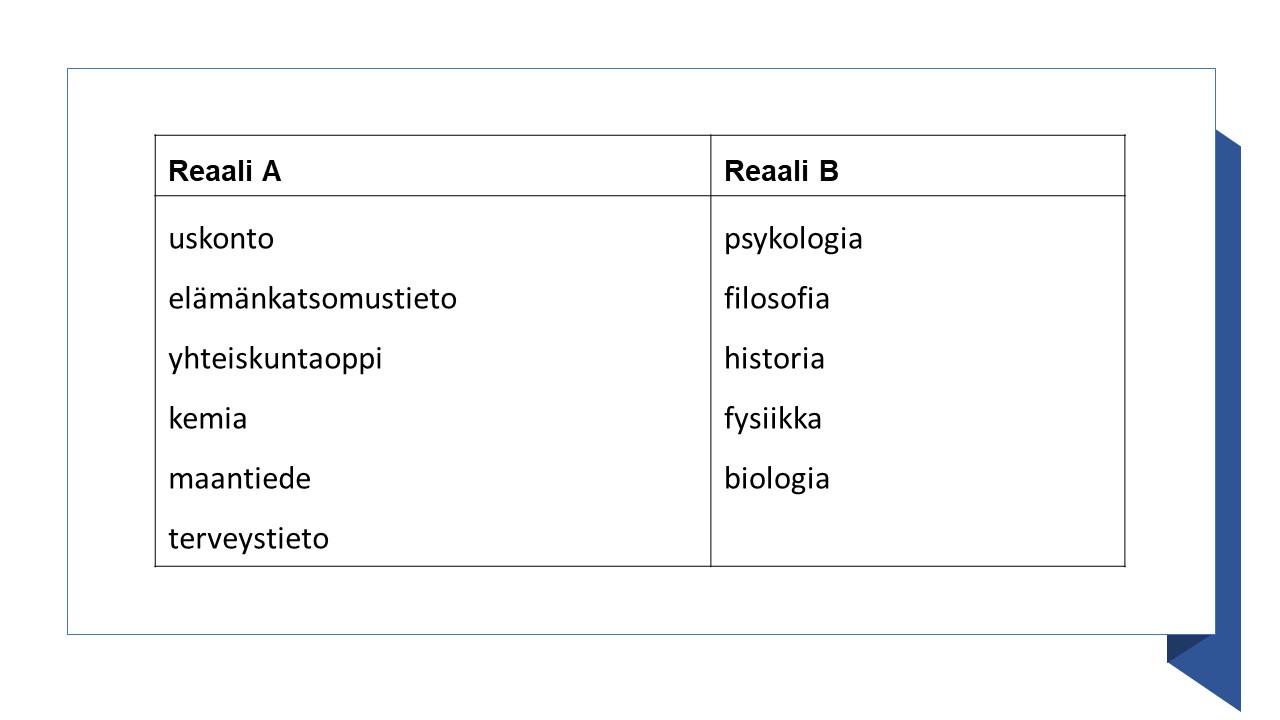
Task: Click "psykologia" in the Reaali B column
Action: pos(793,239)
